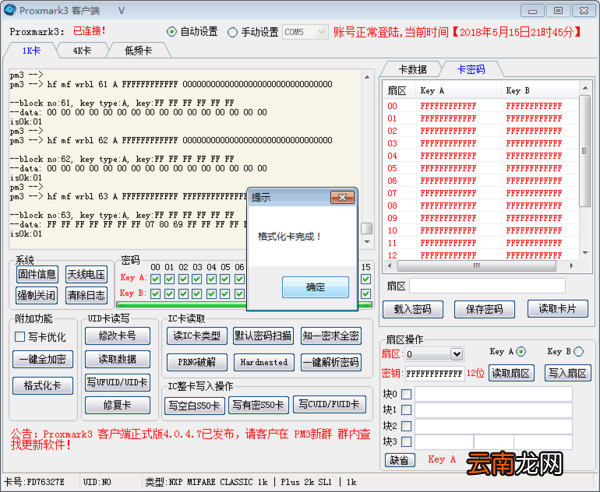
Task: Close the 提示 dialog with its X button
Action: [x=342, y=197]
